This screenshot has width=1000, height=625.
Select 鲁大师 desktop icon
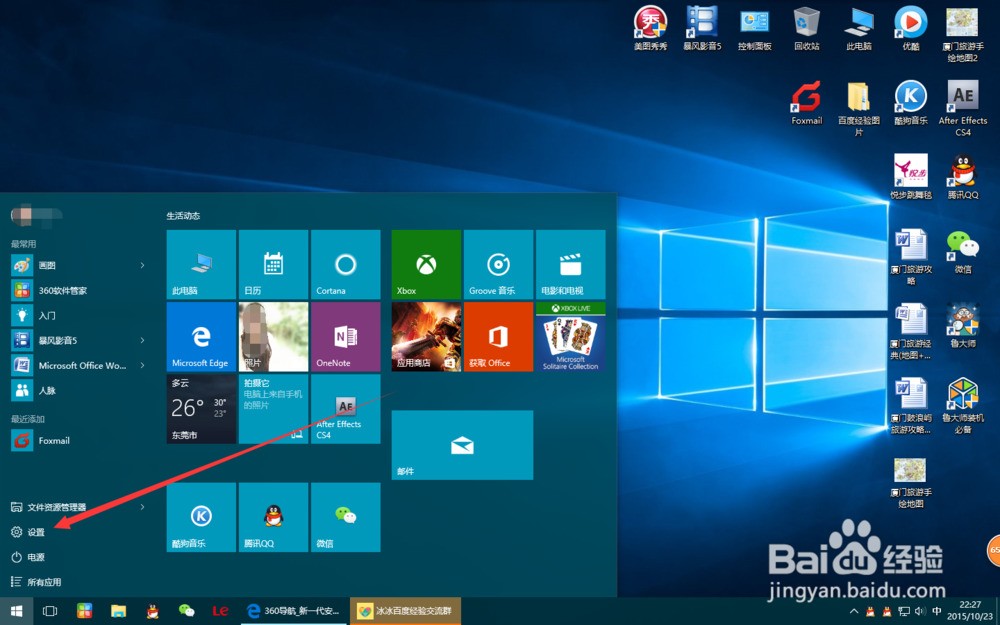coord(962,326)
